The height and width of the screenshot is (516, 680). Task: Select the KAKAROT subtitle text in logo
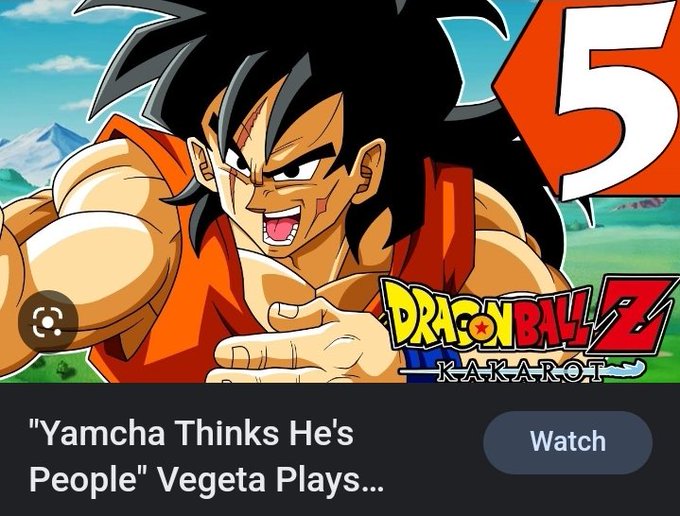click(x=520, y=372)
